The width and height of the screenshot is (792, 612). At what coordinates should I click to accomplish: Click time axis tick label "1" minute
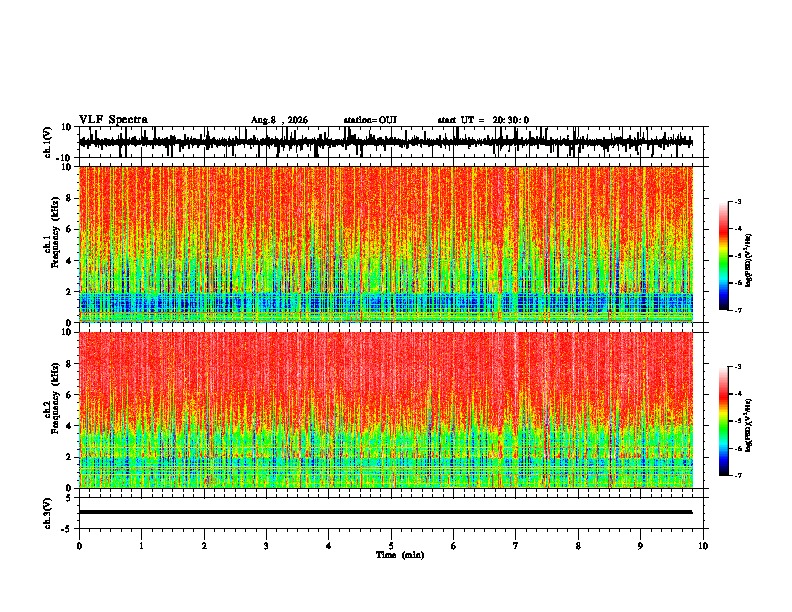141,546
